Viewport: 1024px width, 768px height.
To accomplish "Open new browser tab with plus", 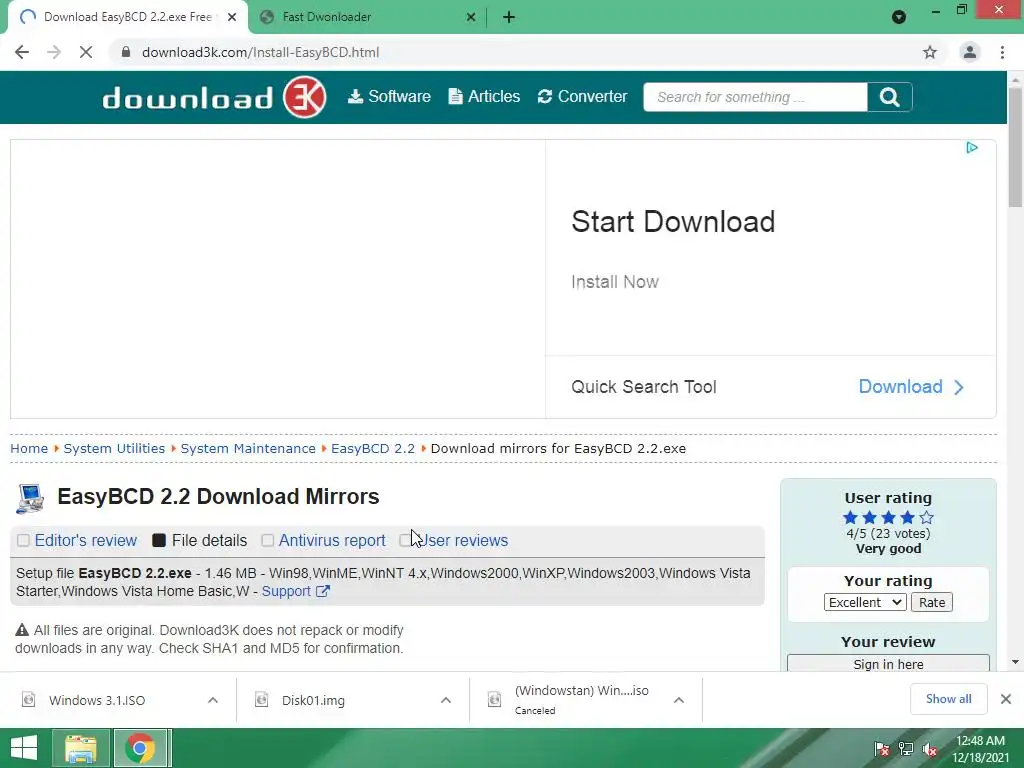I will (509, 17).
